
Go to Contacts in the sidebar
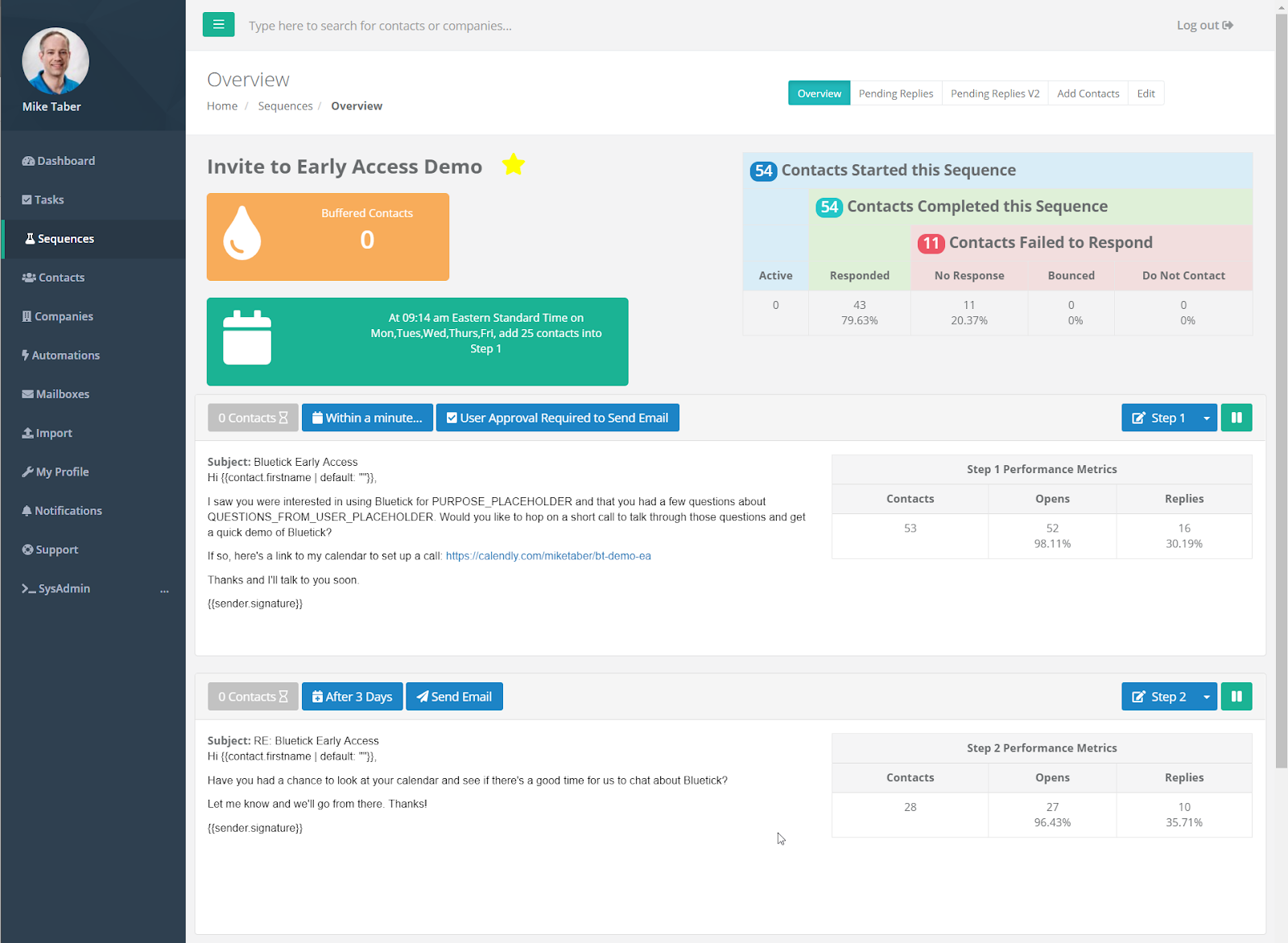pyautogui.click(x=53, y=278)
